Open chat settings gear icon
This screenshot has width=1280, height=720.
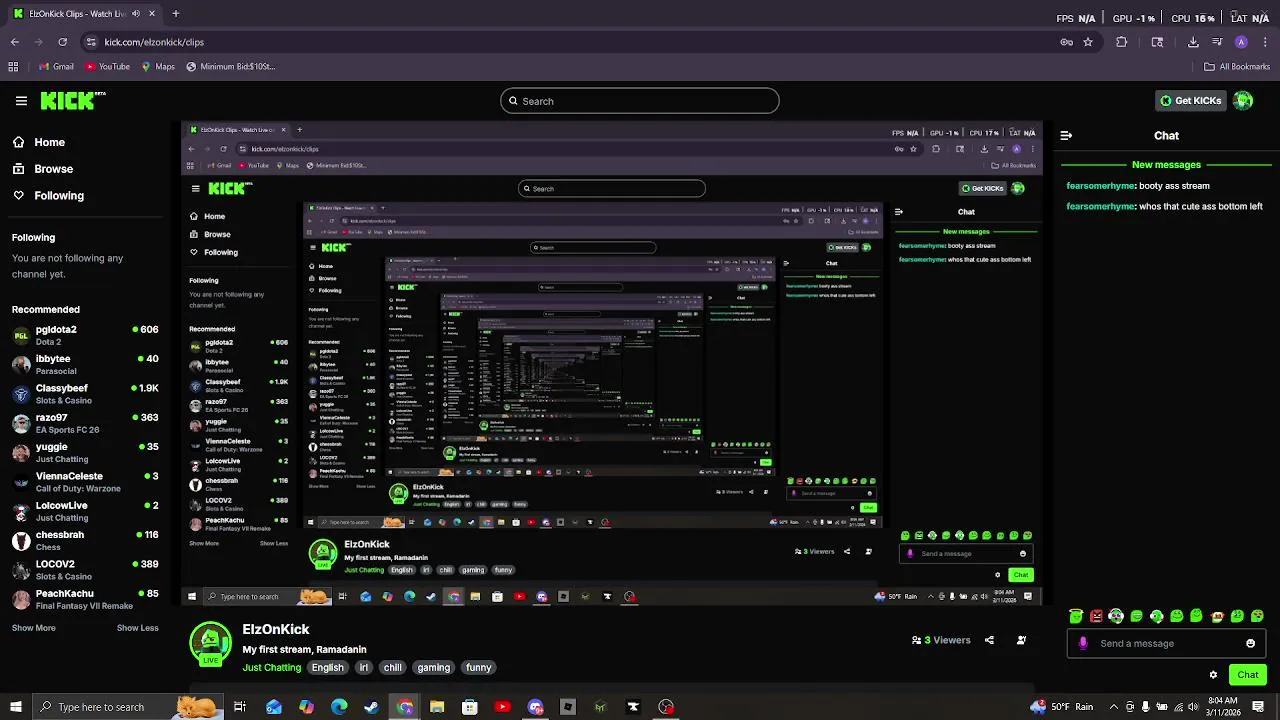pos(1213,675)
